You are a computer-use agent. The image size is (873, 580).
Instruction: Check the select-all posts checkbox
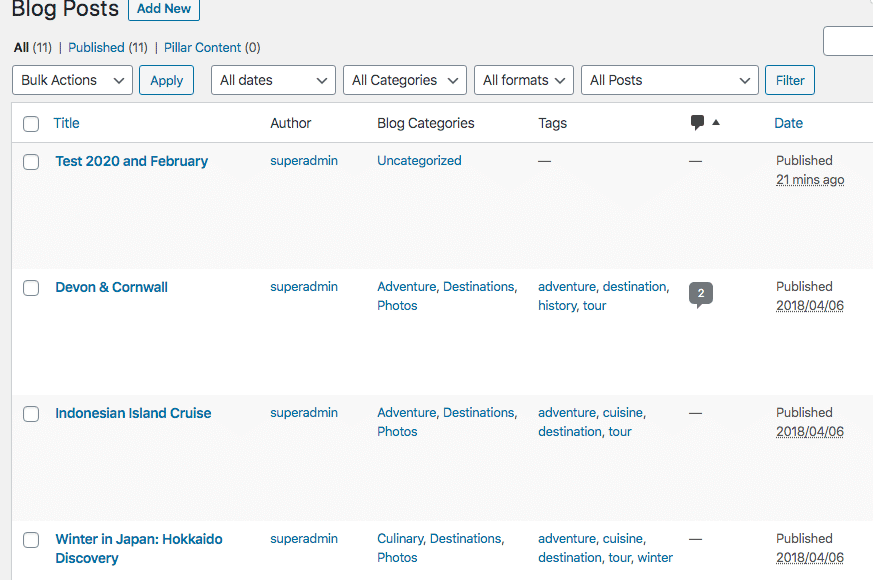pos(30,124)
